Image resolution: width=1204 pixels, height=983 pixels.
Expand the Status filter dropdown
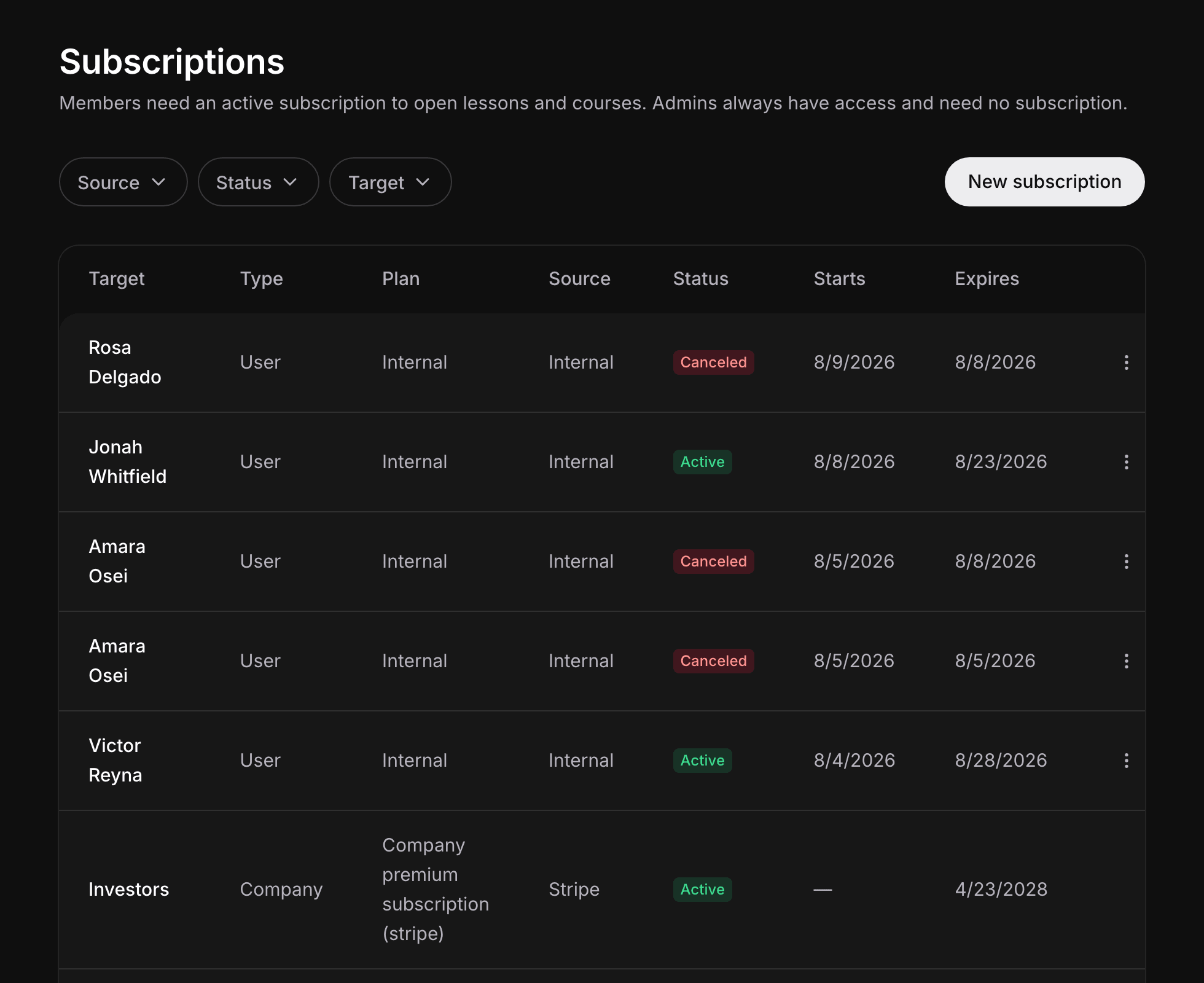coord(258,182)
